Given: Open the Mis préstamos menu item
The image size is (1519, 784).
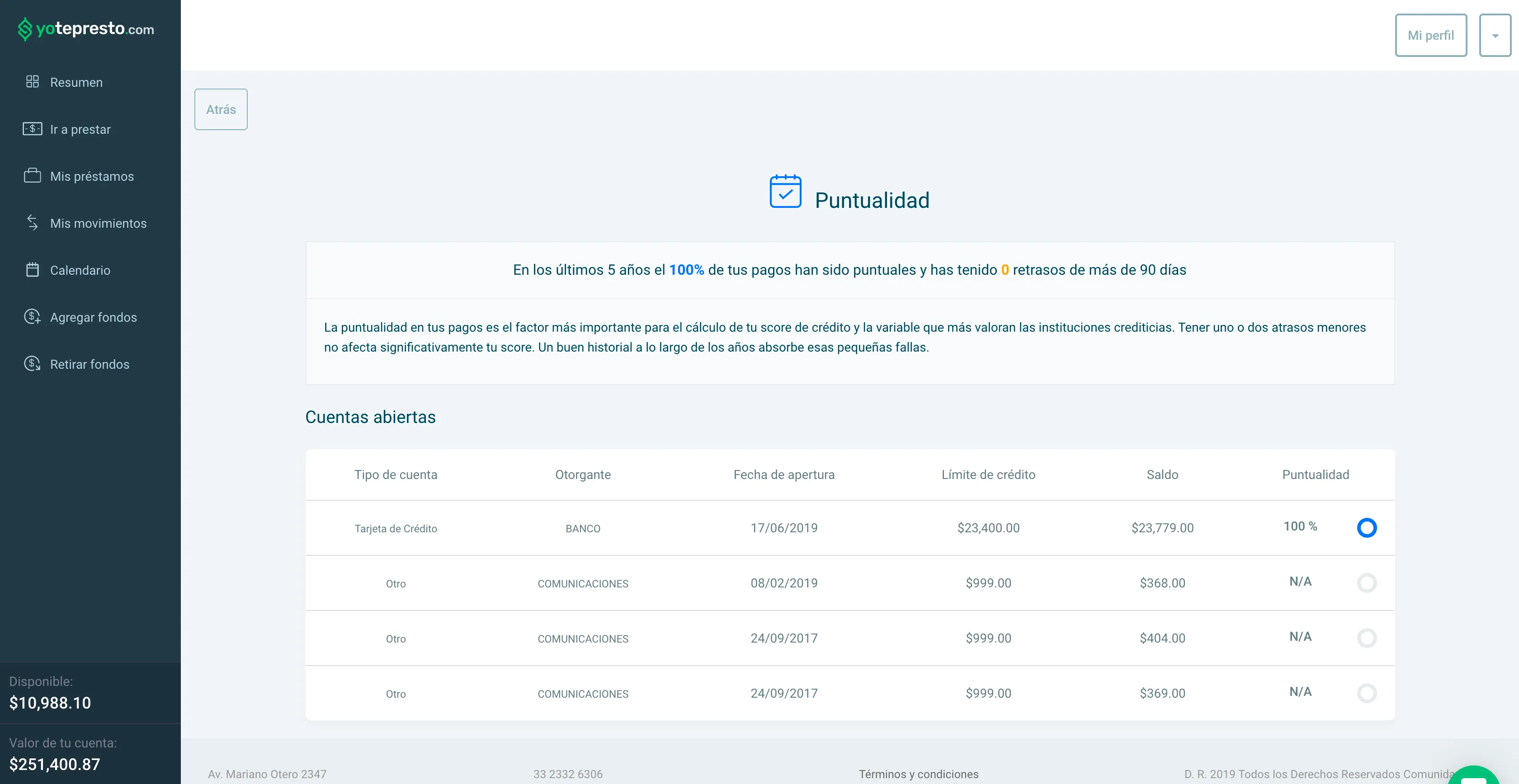Looking at the screenshot, I should tap(92, 176).
